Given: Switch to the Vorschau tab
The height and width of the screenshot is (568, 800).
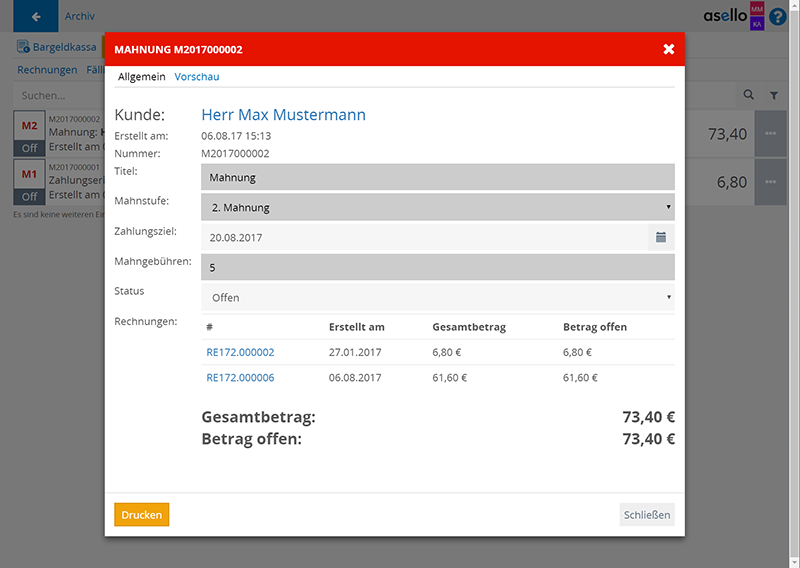Looking at the screenshot, I should coord(197,76).
